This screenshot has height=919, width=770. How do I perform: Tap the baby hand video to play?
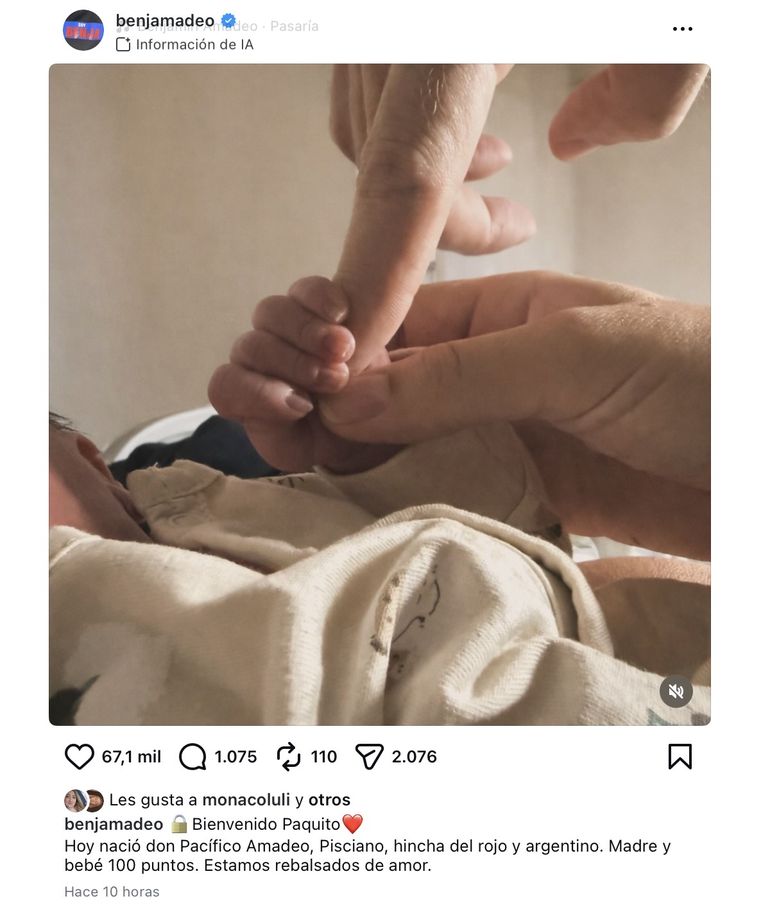380,394
